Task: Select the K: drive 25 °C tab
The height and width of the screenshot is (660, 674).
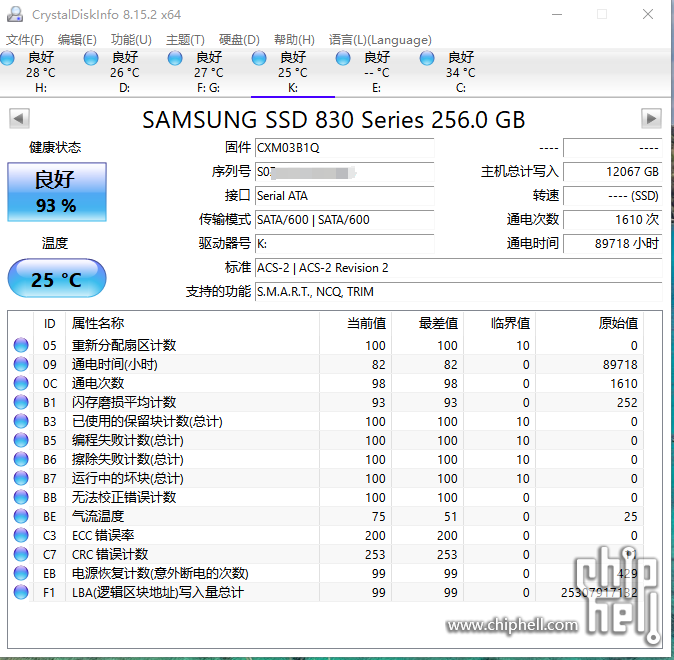Action: pyautogui.click(x=293, y=72)
